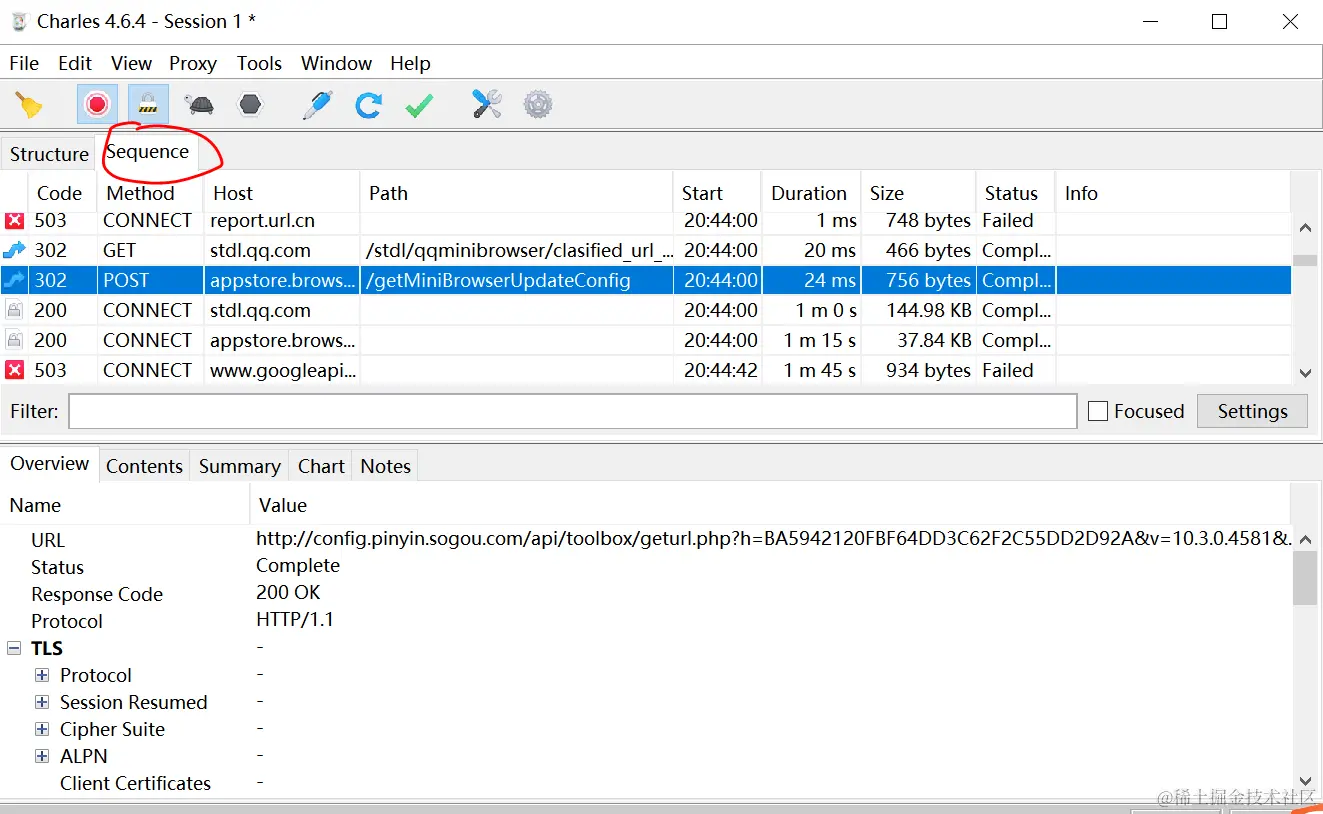Toggle breakpoints hexagon icon
This screenshot has height=814, width=1323.
click(x=250, y=104)
